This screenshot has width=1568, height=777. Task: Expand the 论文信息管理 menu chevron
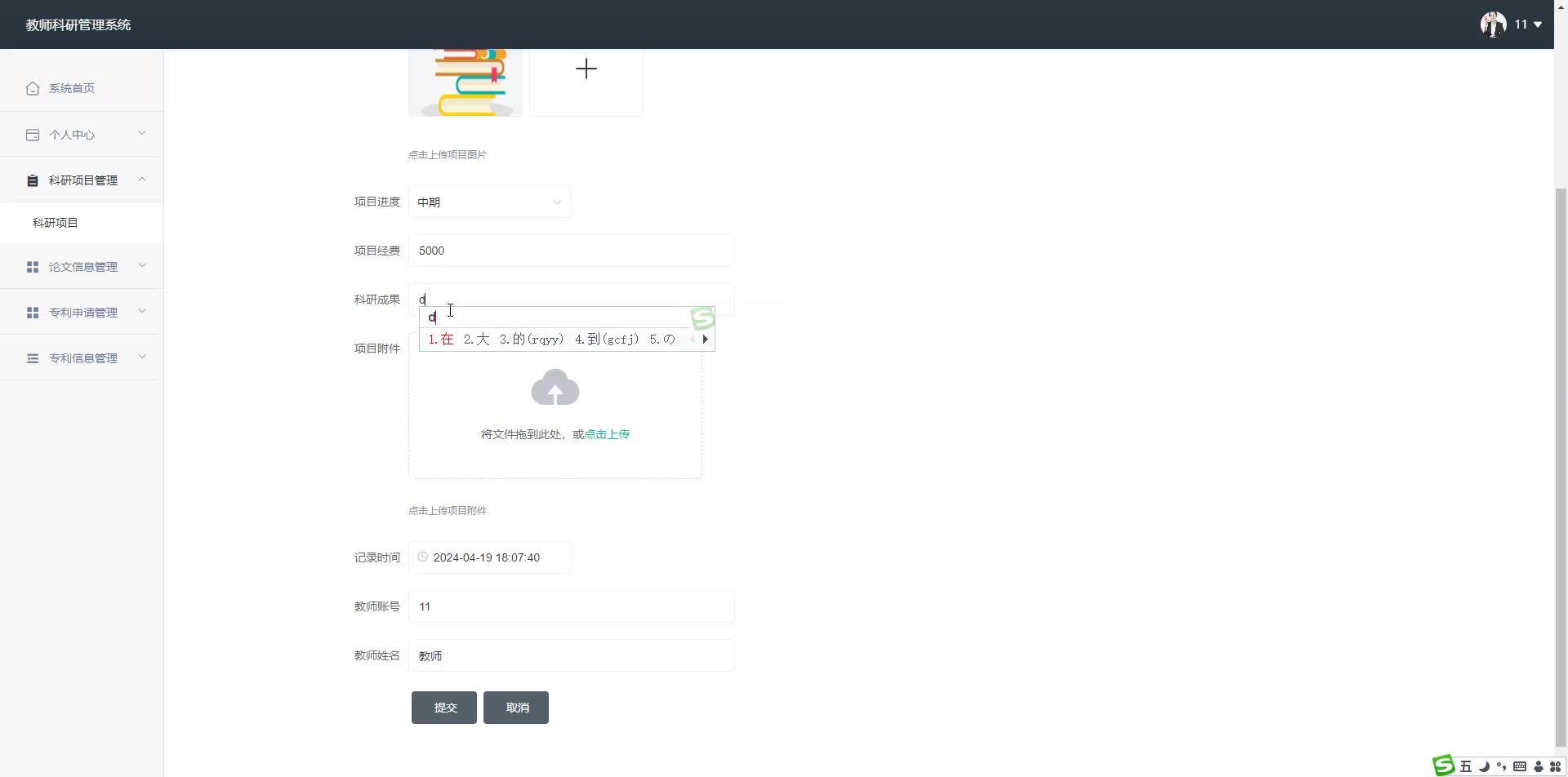click(142, 266)
